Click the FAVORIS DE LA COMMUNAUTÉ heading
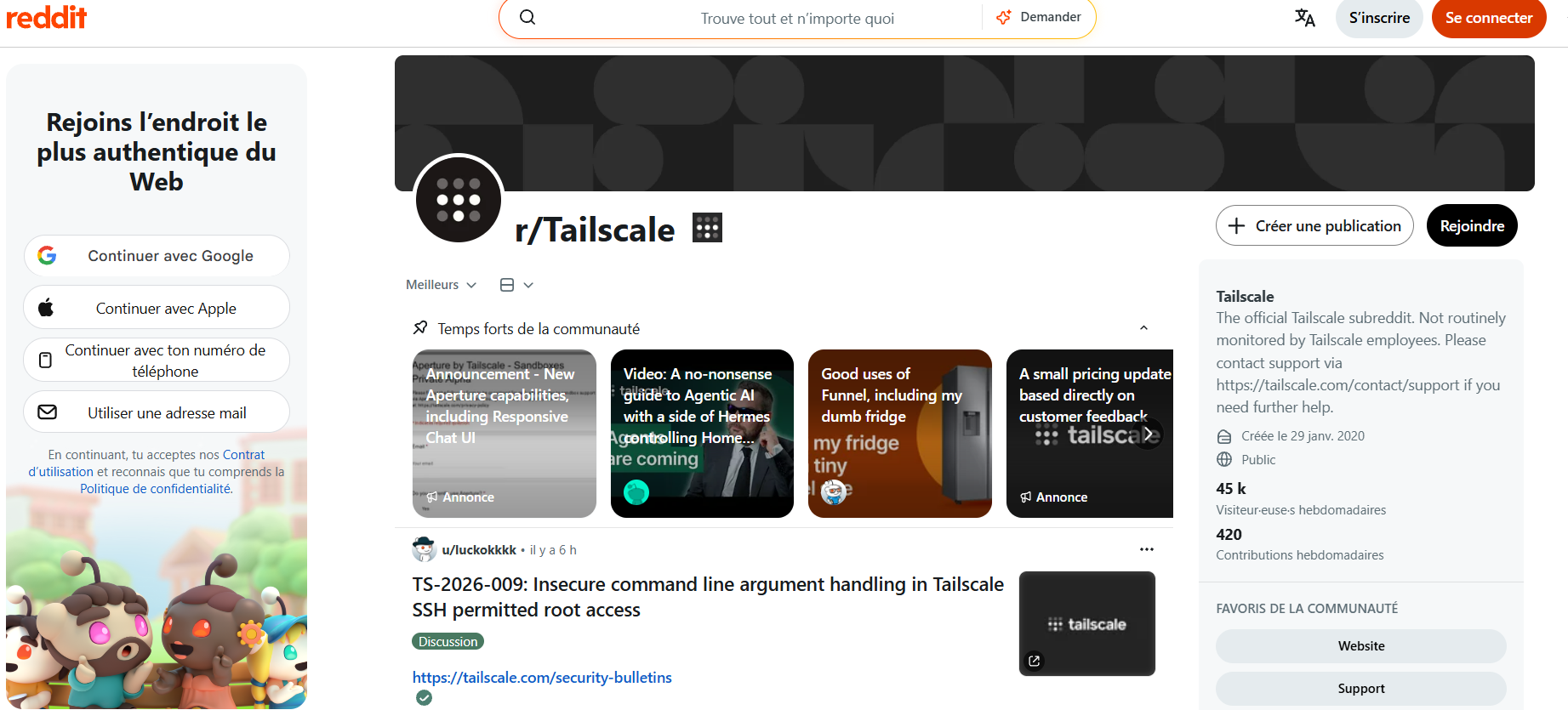This screenshot has width=1568, height=710. pyautogui.click(x=1307, y=609)
